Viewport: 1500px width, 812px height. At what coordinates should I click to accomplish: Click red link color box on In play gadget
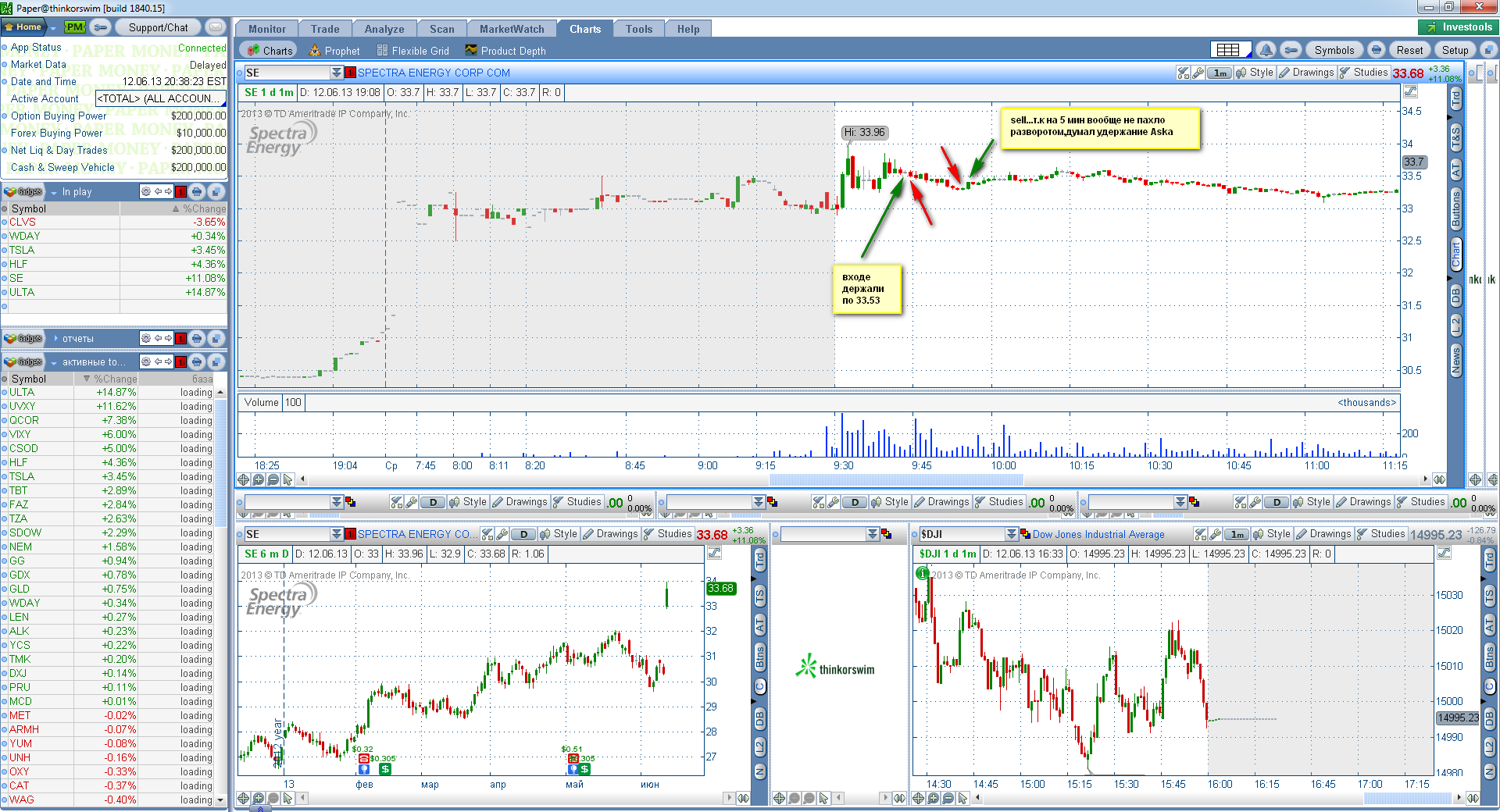coord(180,191)
